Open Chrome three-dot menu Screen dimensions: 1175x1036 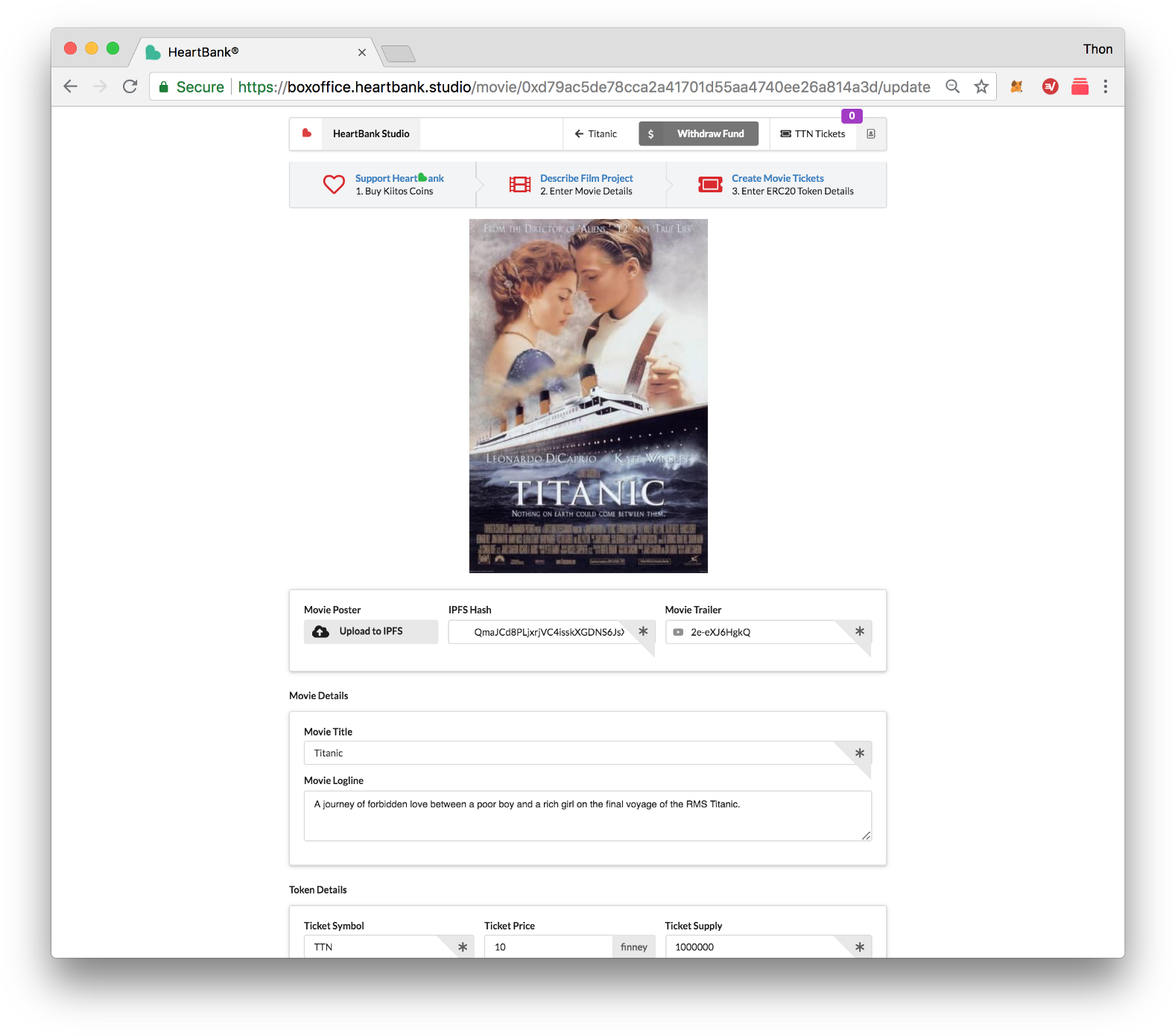tap(1106, 86)
